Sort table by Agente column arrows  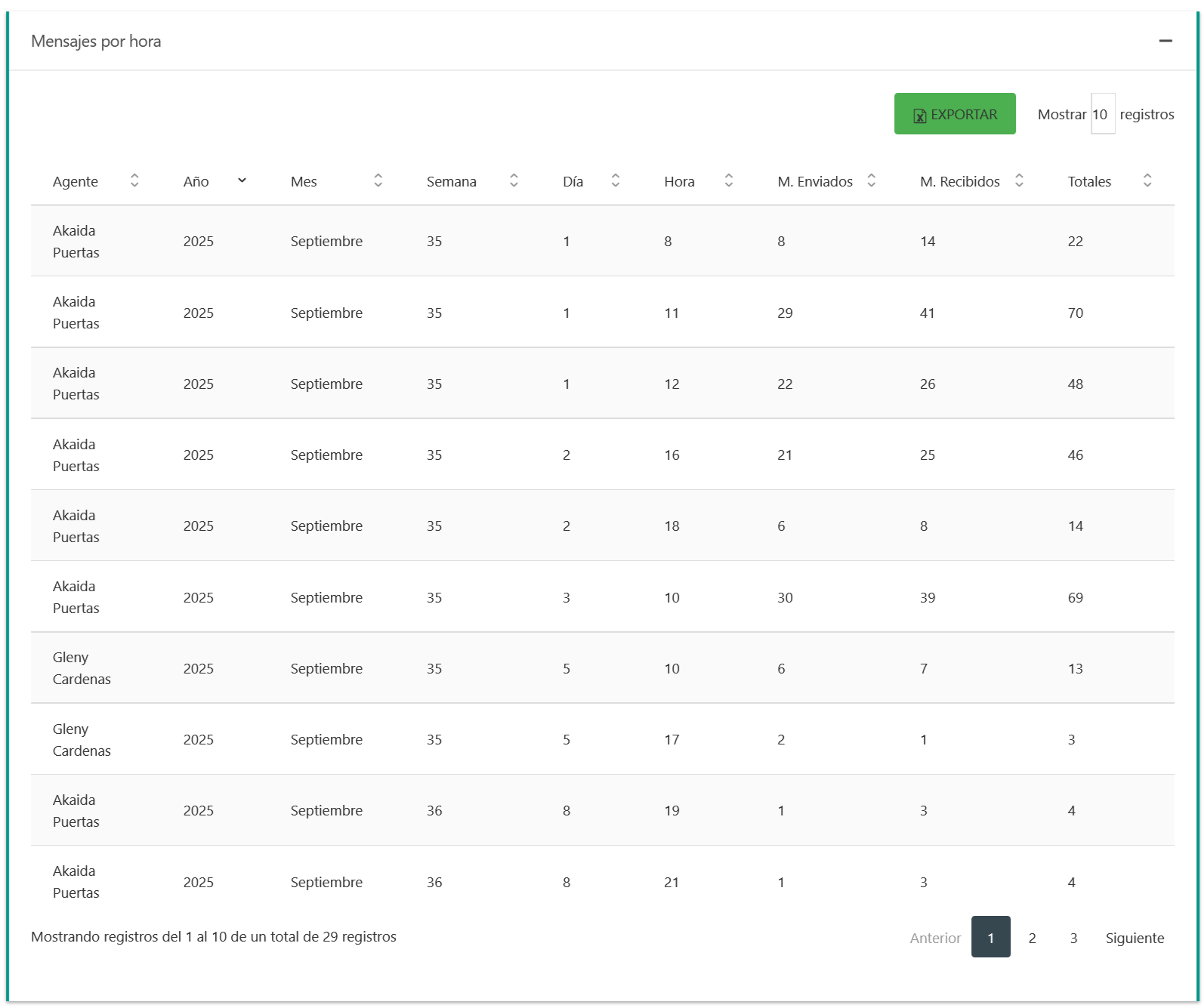134,180
